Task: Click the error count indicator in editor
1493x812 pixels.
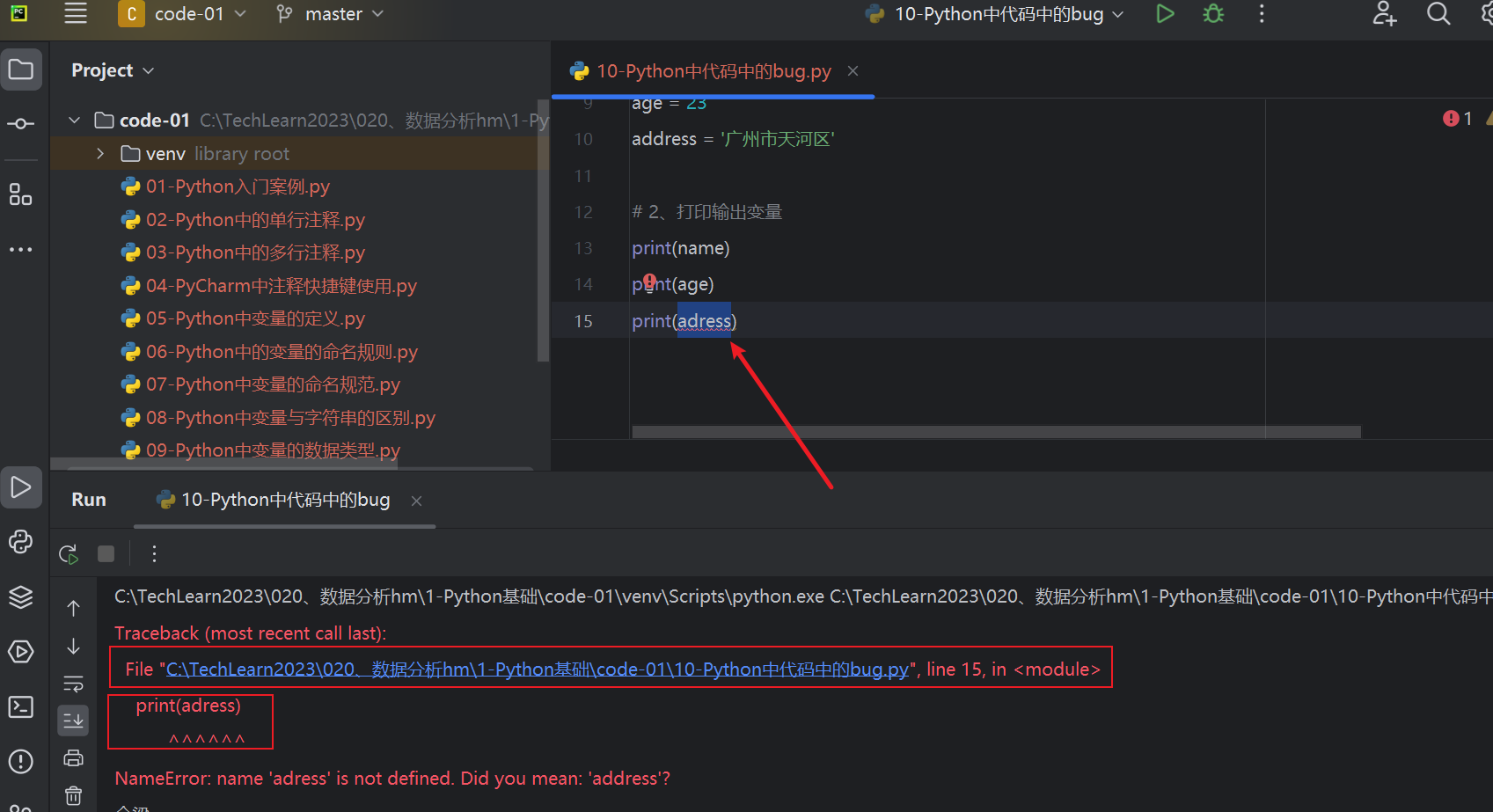Action: (1458, 119)
